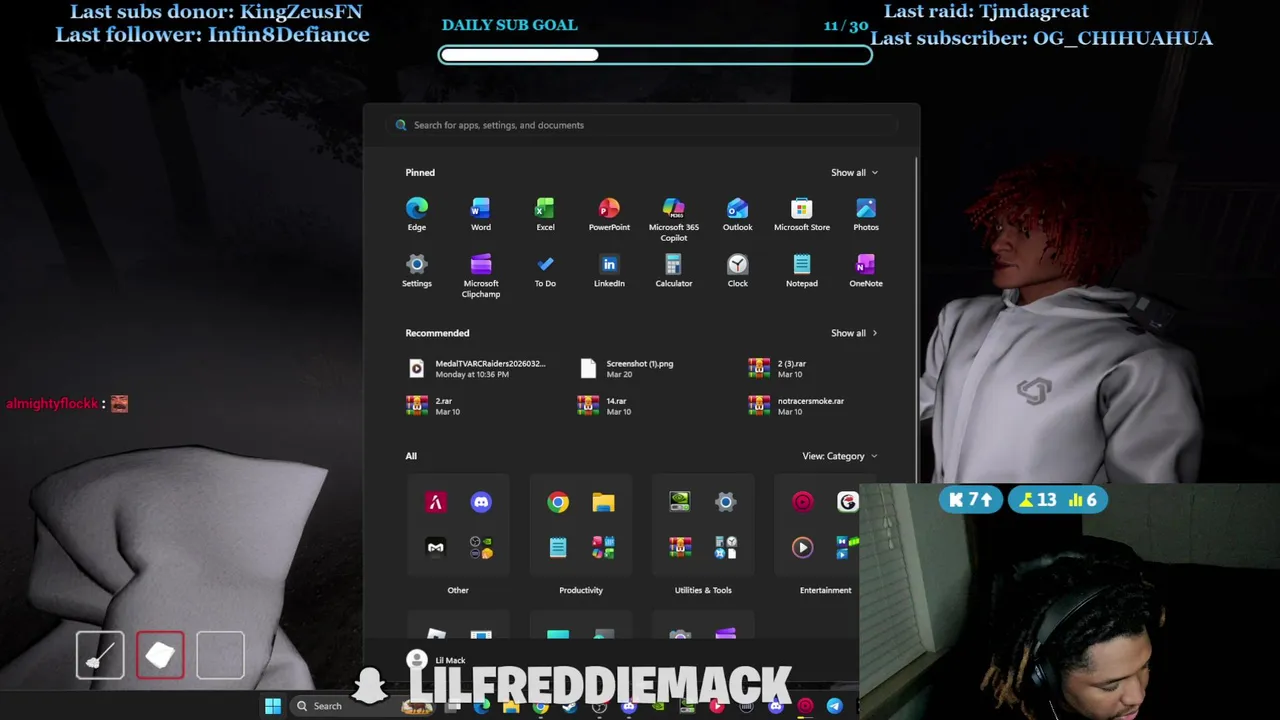
Task: Open the Edge pinned app
Action: (x=417, y=214)
